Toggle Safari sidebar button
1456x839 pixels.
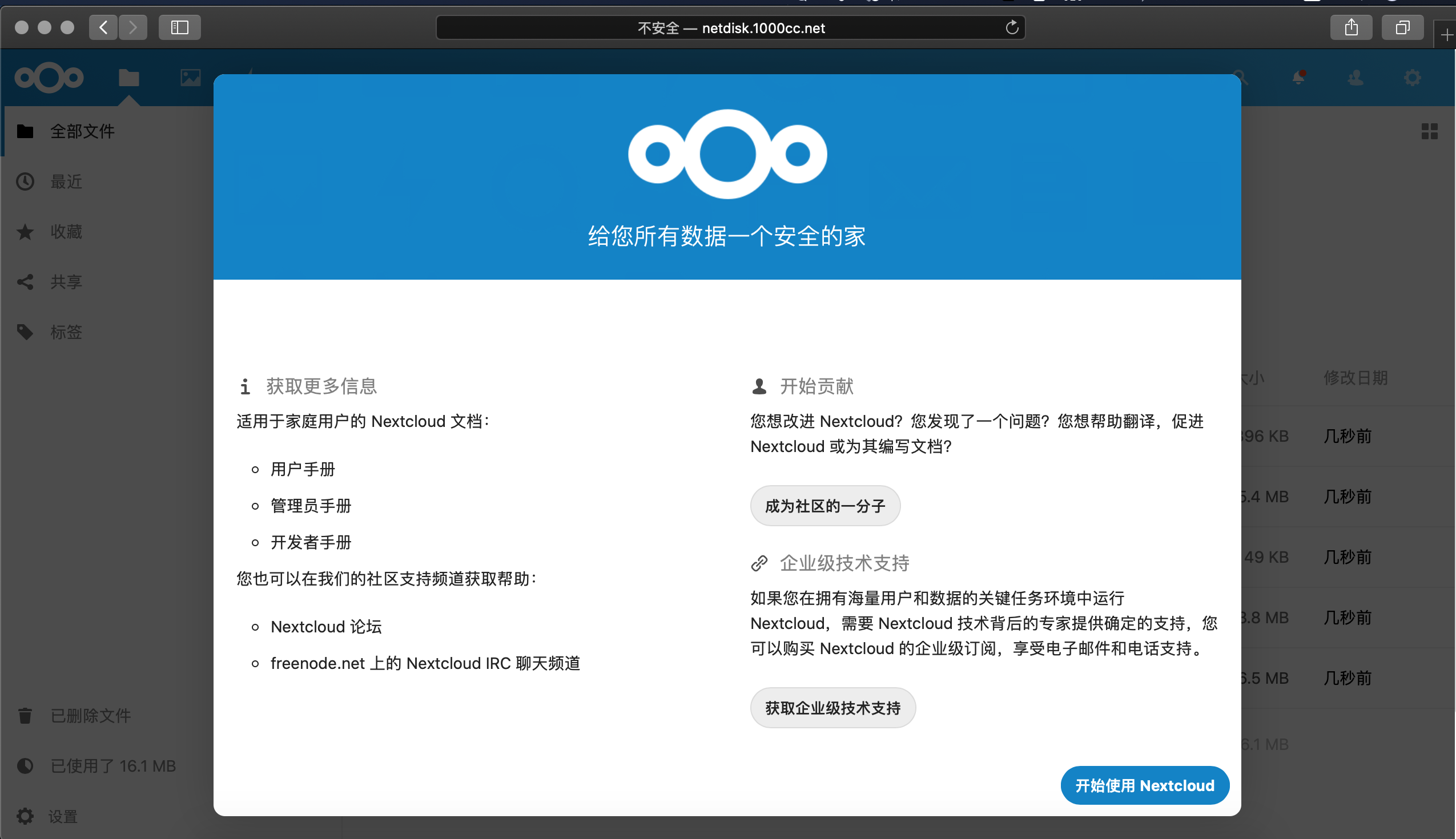180,27
